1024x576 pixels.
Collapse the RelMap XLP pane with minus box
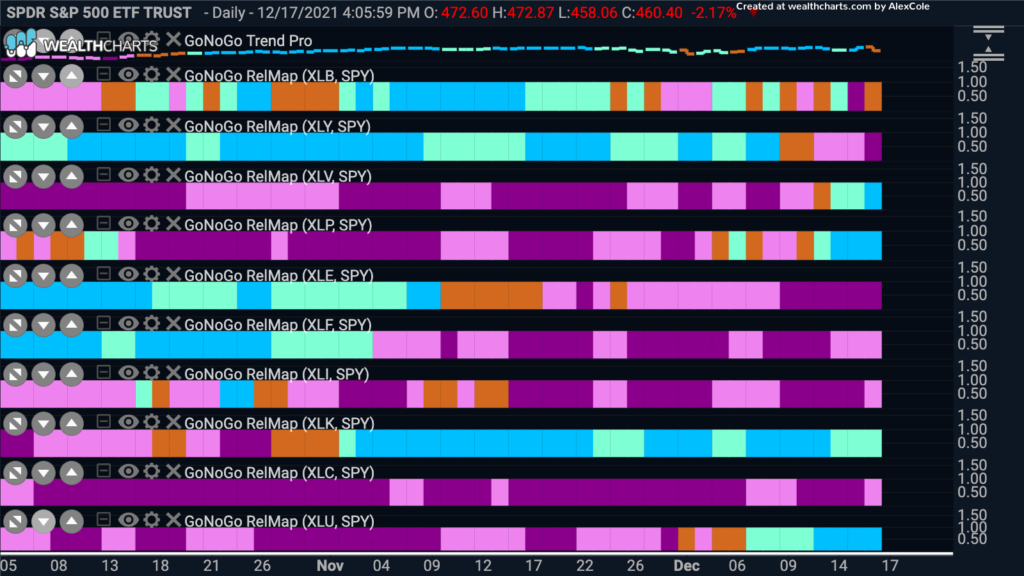click(103, 223)
